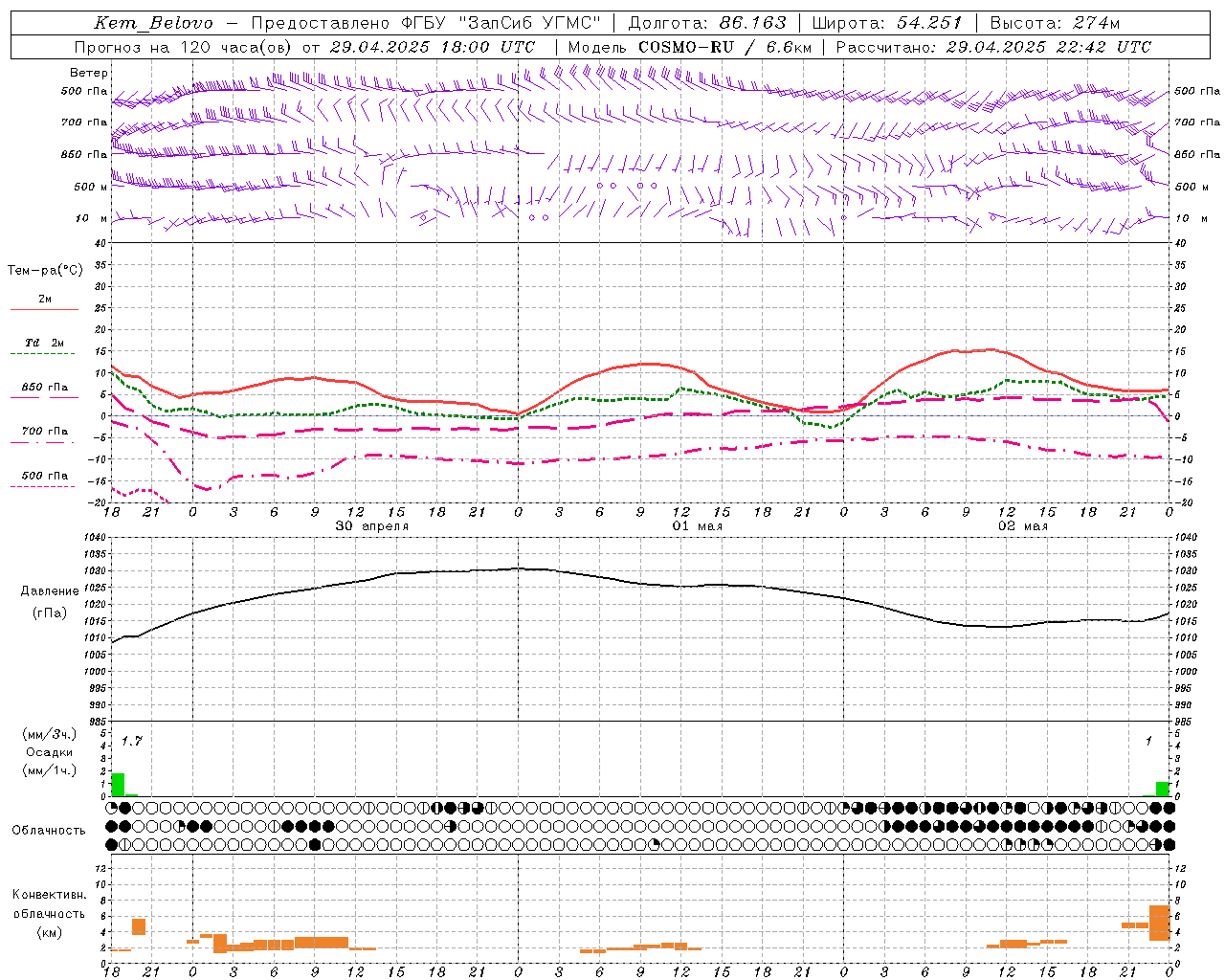Click the '(мм/3ч.)' precipitation unit label
The image size is (1225, 980).
50,734
